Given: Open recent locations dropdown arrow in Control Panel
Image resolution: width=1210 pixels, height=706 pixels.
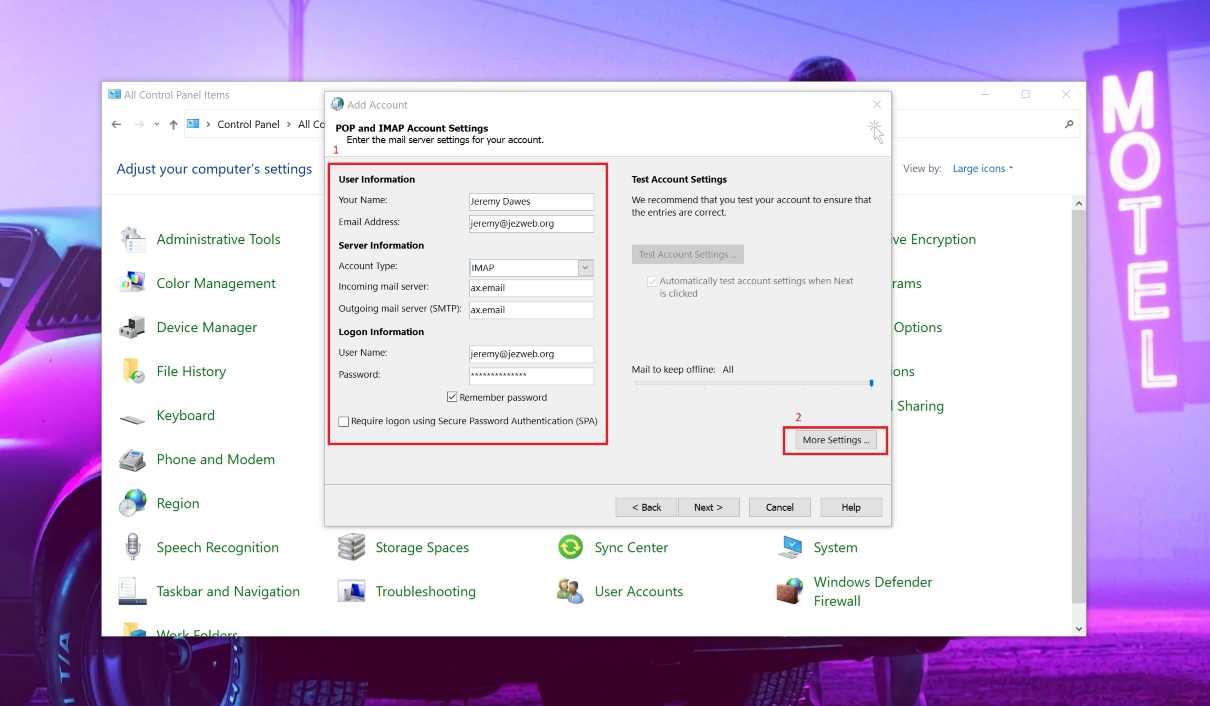Looking at the screenshot, I should click(x=157, y=125).
